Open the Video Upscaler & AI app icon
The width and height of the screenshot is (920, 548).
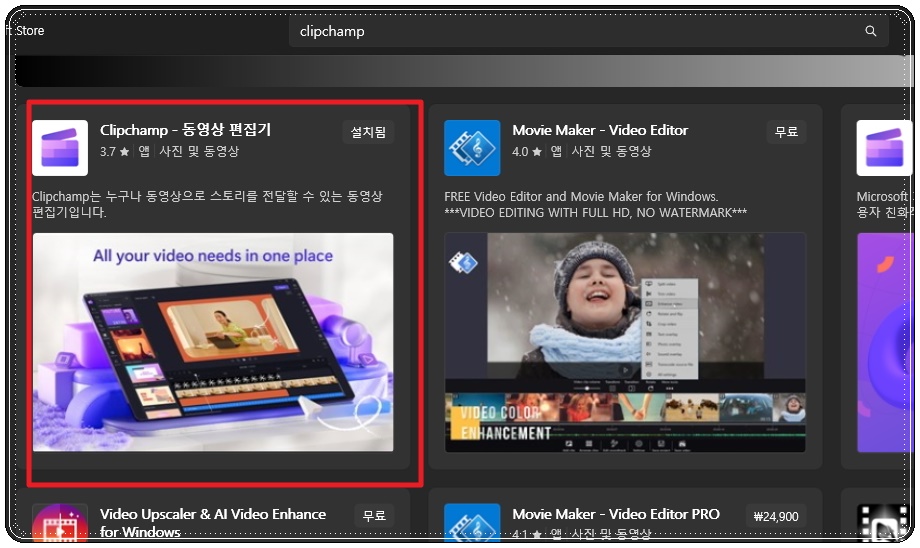pos(60,522)
